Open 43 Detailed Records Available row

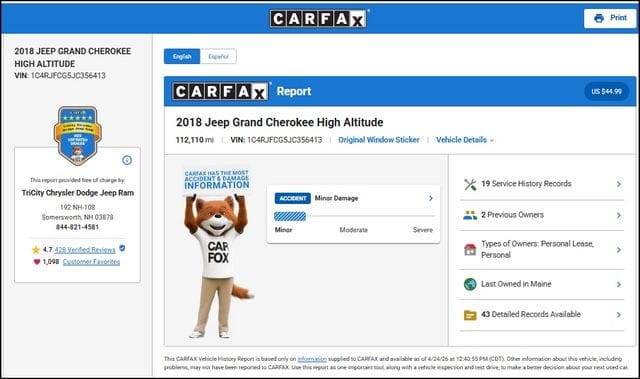542,315
